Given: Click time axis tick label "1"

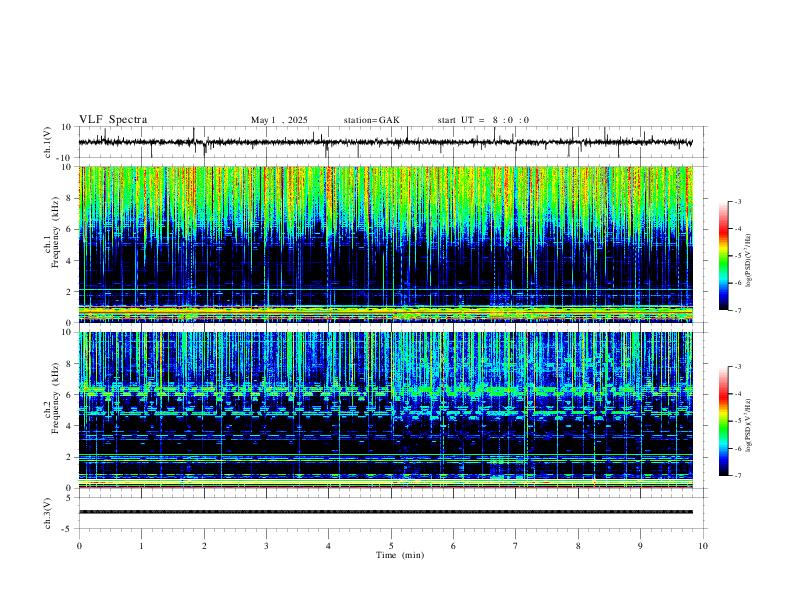Looking at the screenshot, I should click(141, 546).
